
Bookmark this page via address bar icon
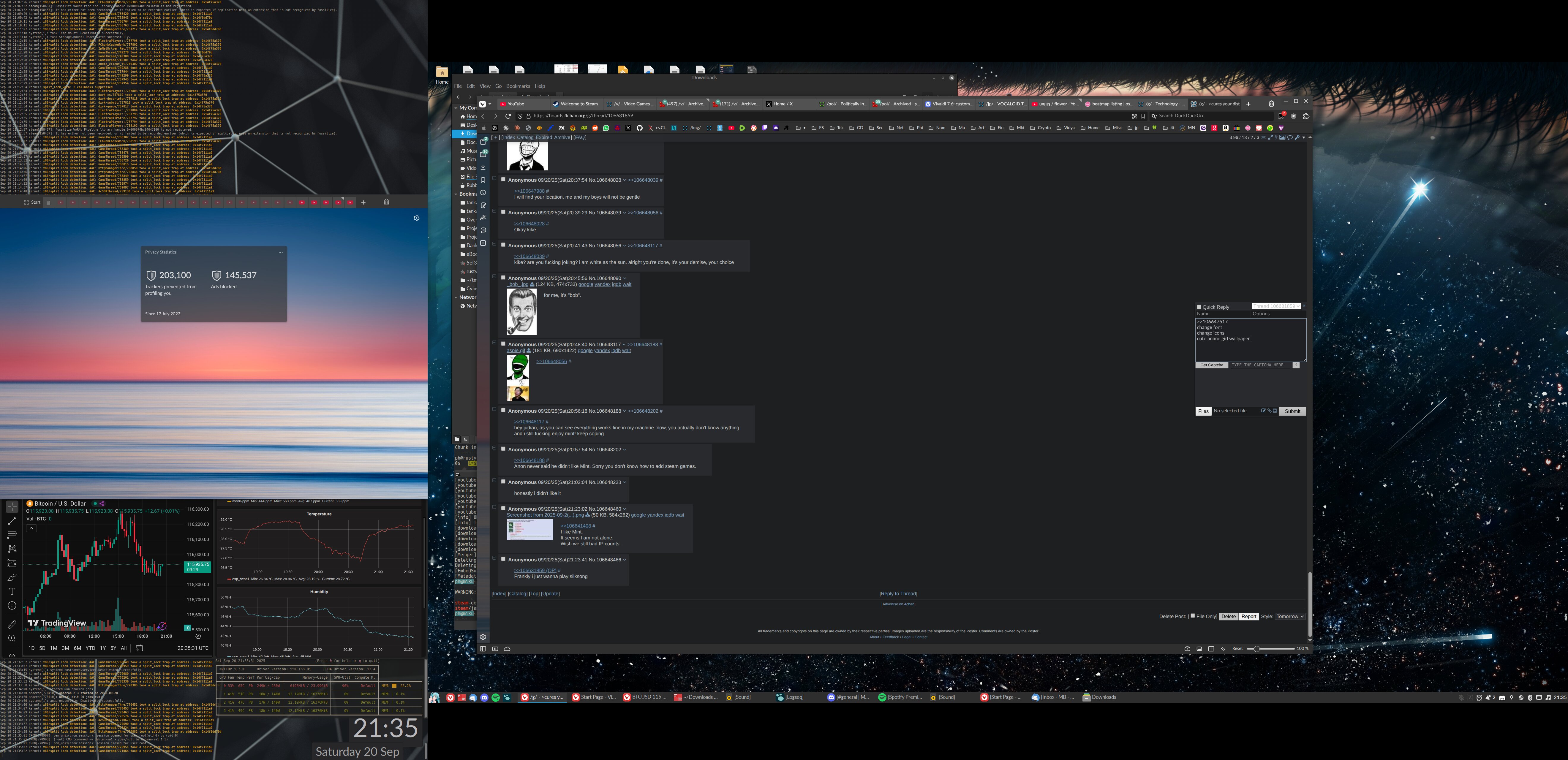tap(1143, 116)
